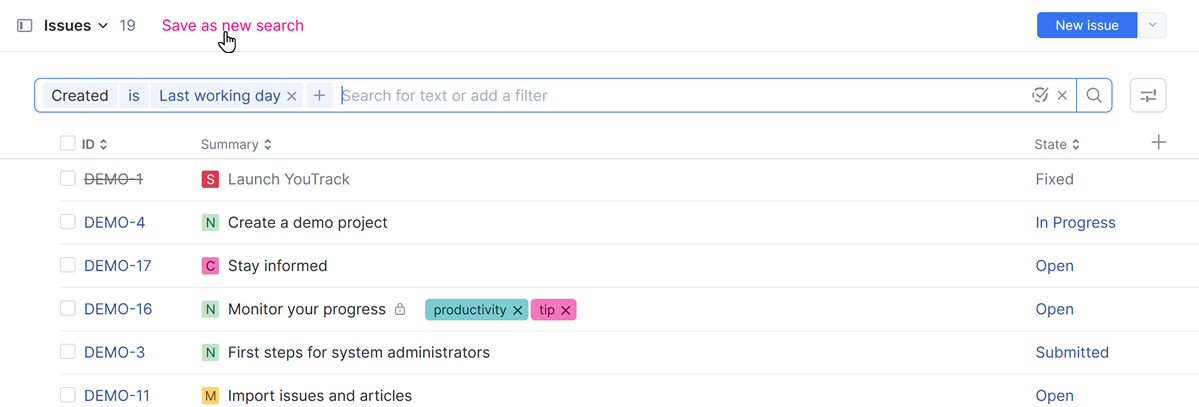Sort by the Summary column header
Viewport: 1199px width, 407px height.
point(236,145)
